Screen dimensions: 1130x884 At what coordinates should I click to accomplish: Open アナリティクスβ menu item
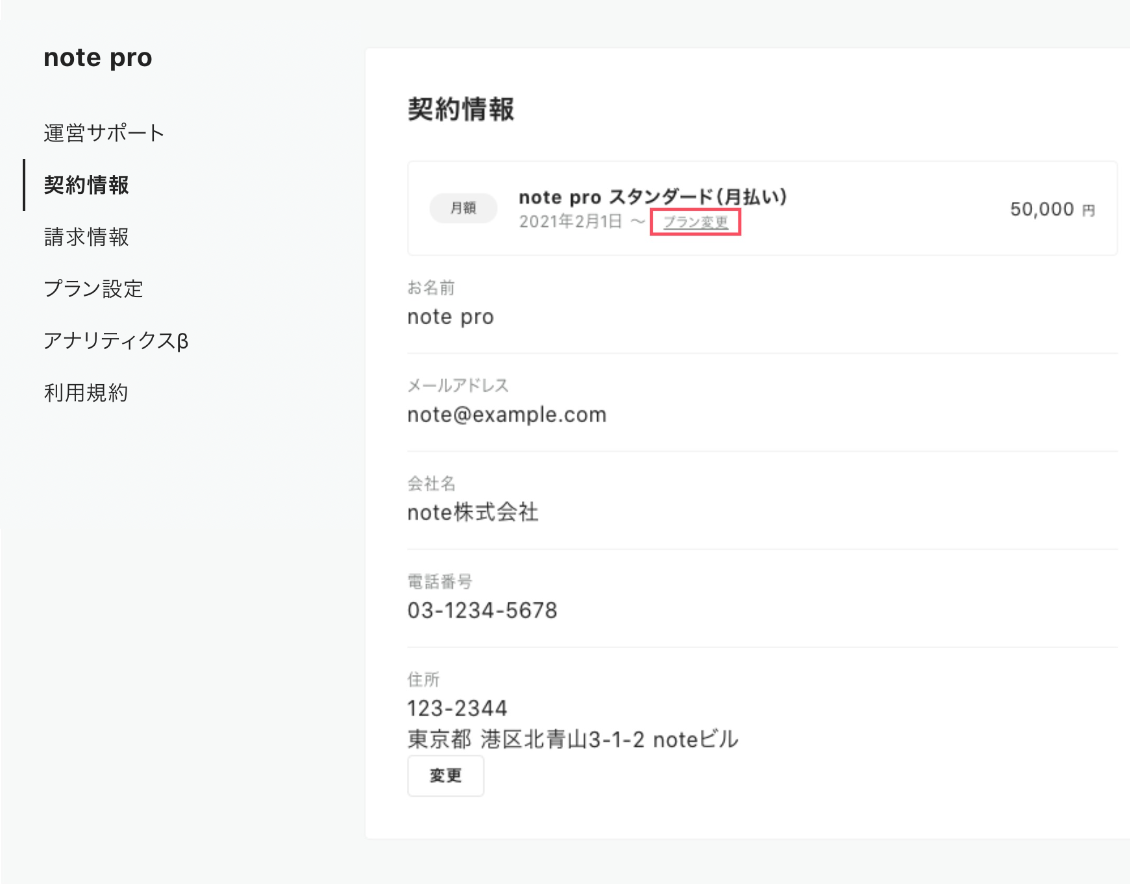[x=116, y=341]
